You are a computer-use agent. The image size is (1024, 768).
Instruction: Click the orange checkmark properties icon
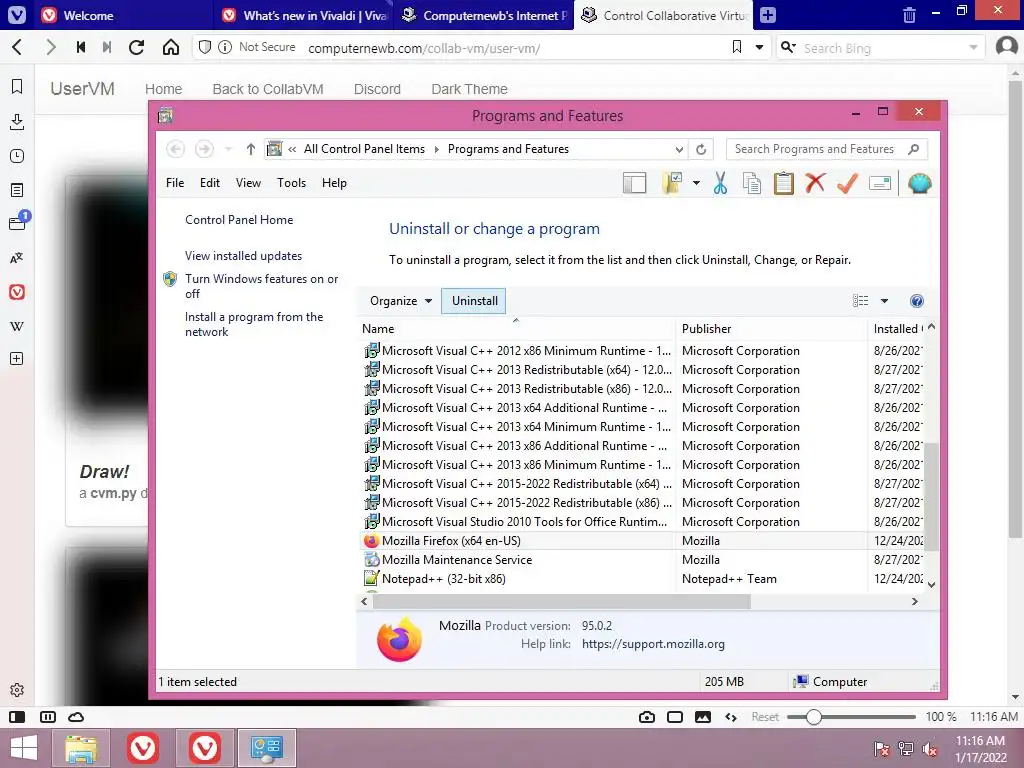[x=847, y=184]
